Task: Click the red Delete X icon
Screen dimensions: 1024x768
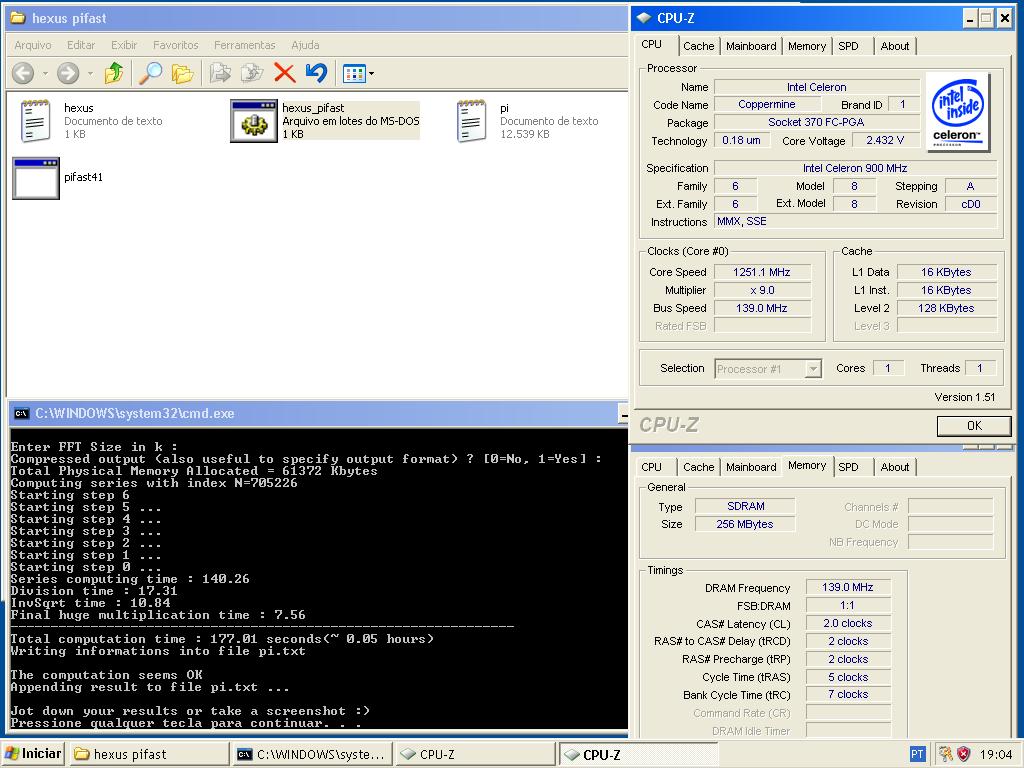Action: click(285, 73)
